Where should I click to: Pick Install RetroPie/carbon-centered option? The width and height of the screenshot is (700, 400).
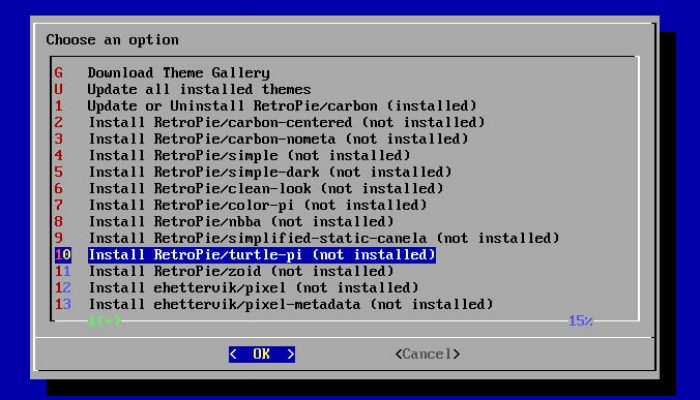pyautogui.click(x=270, y=122)
